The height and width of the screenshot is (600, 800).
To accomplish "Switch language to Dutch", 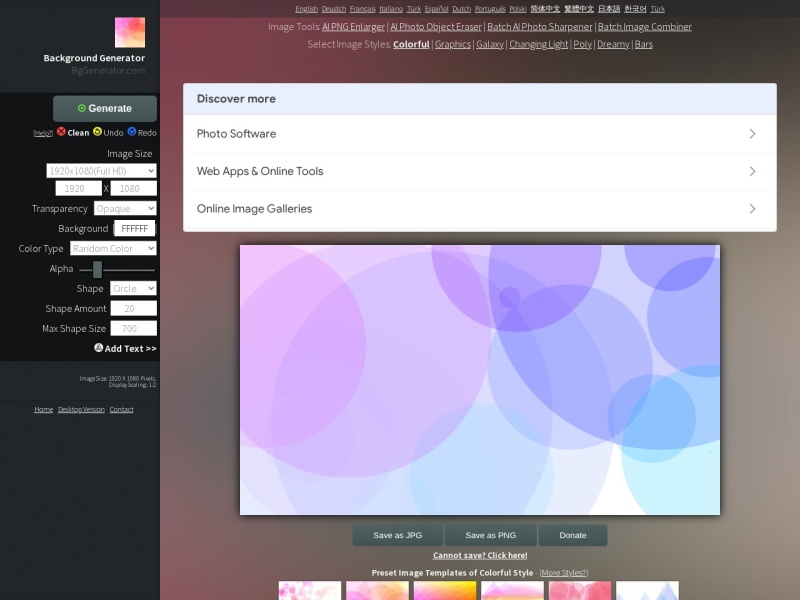I will pyautogui.click(x=461, y=9).
